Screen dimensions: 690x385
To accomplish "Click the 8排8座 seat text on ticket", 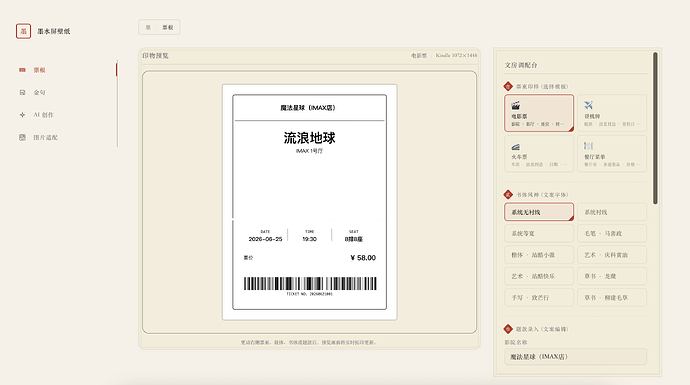I will 354,239.
